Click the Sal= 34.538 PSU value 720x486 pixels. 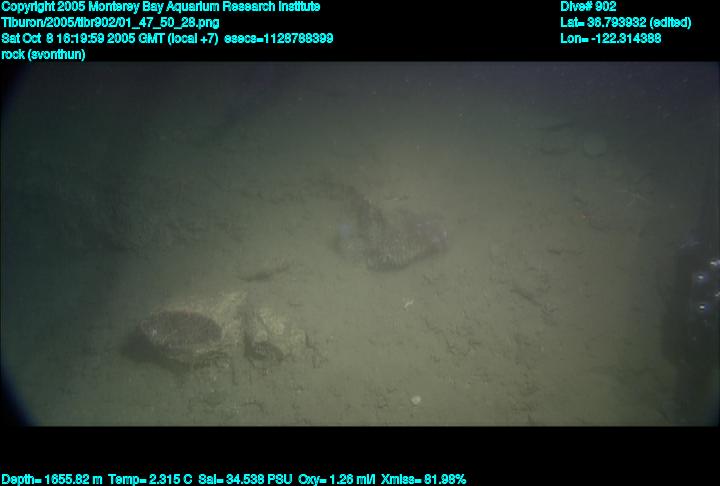[x=245, y=480]
